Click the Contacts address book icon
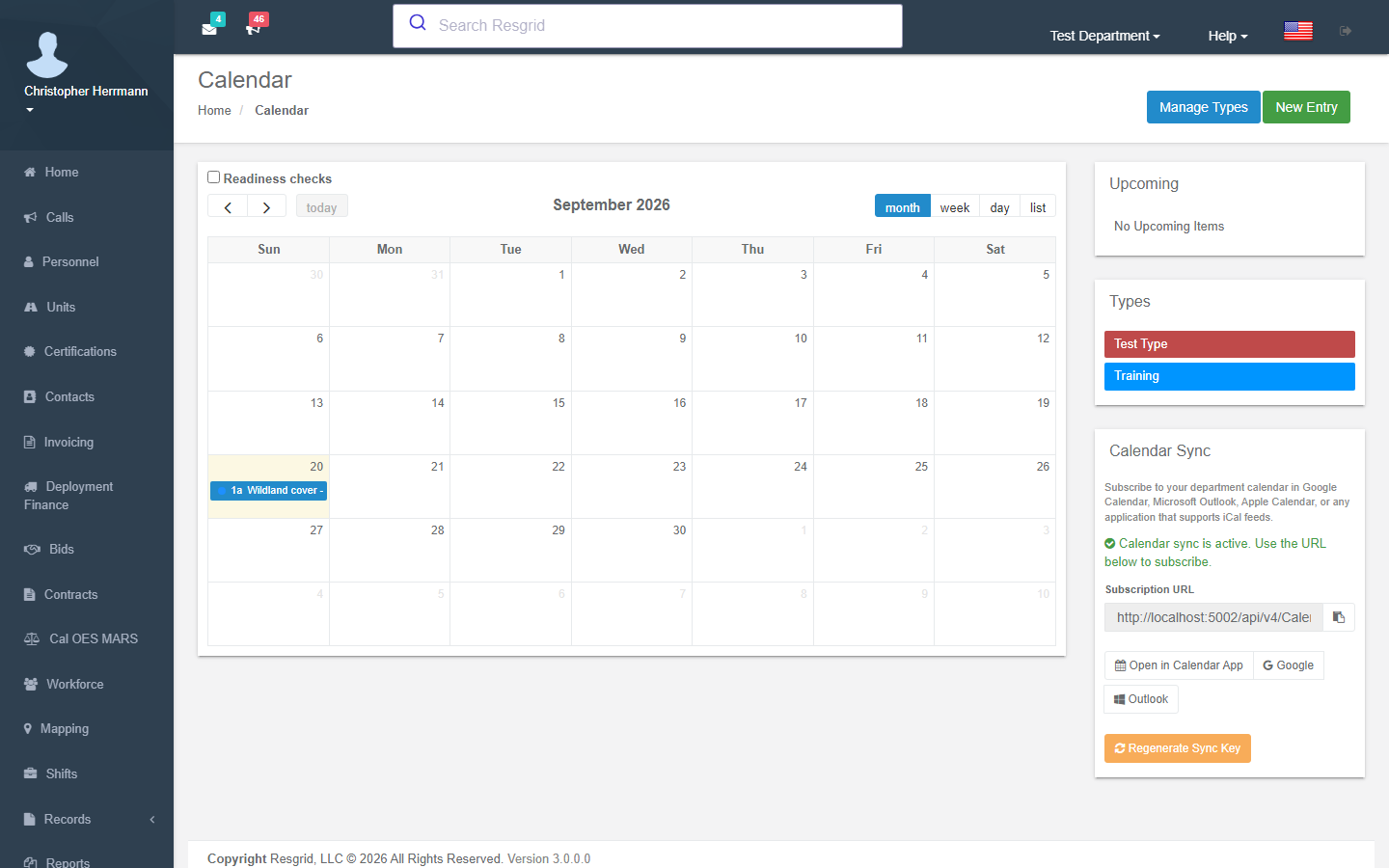The height and width of the screenshot is (868, 1389). coord(30,397)
